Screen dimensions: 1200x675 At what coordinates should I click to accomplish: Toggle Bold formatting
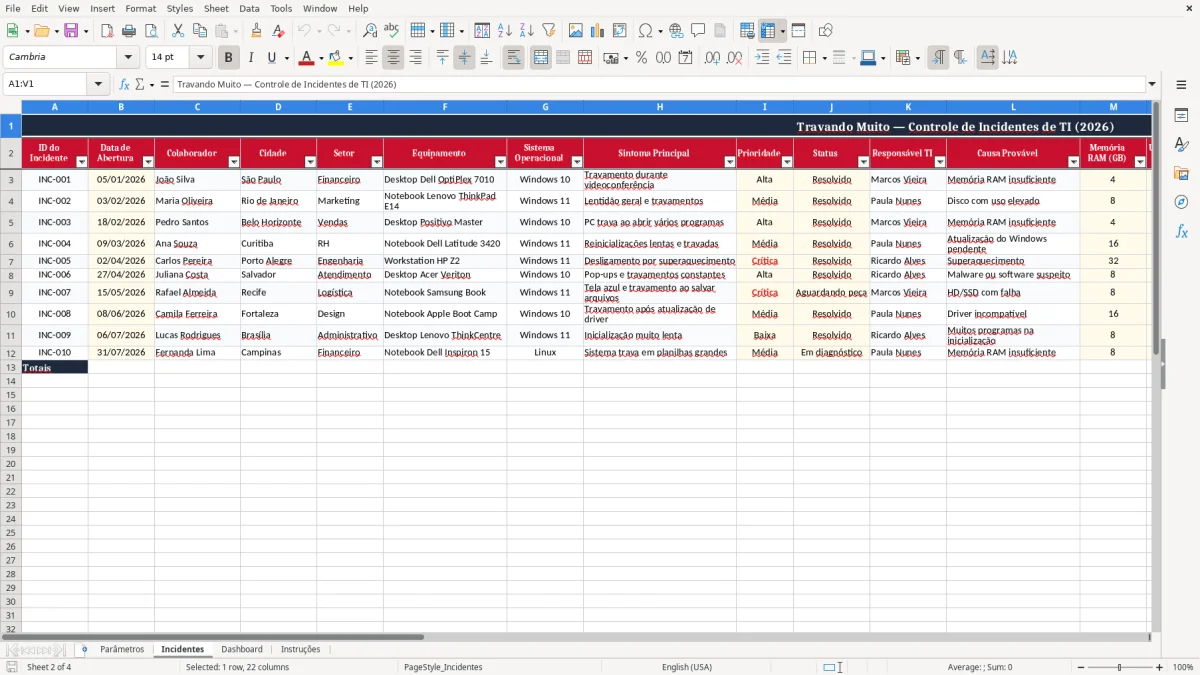click(x=229, y=58)
